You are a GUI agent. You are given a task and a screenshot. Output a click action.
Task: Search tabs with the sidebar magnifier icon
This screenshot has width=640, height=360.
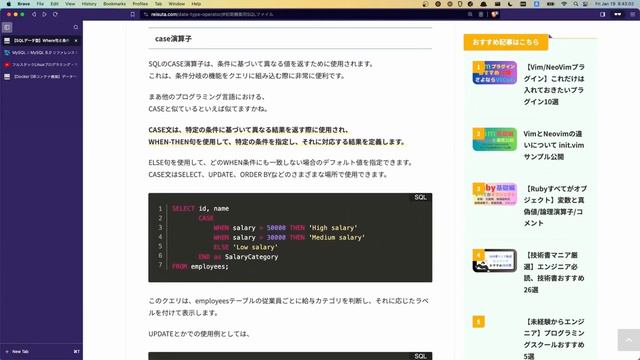(x=76, y=27)
